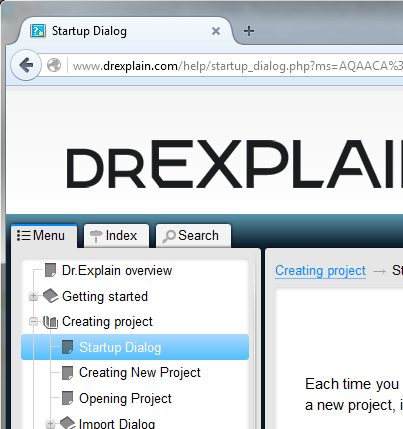Switch to the Search tab
Viewport: 403px width, 429px height.
tap(193, 236)
